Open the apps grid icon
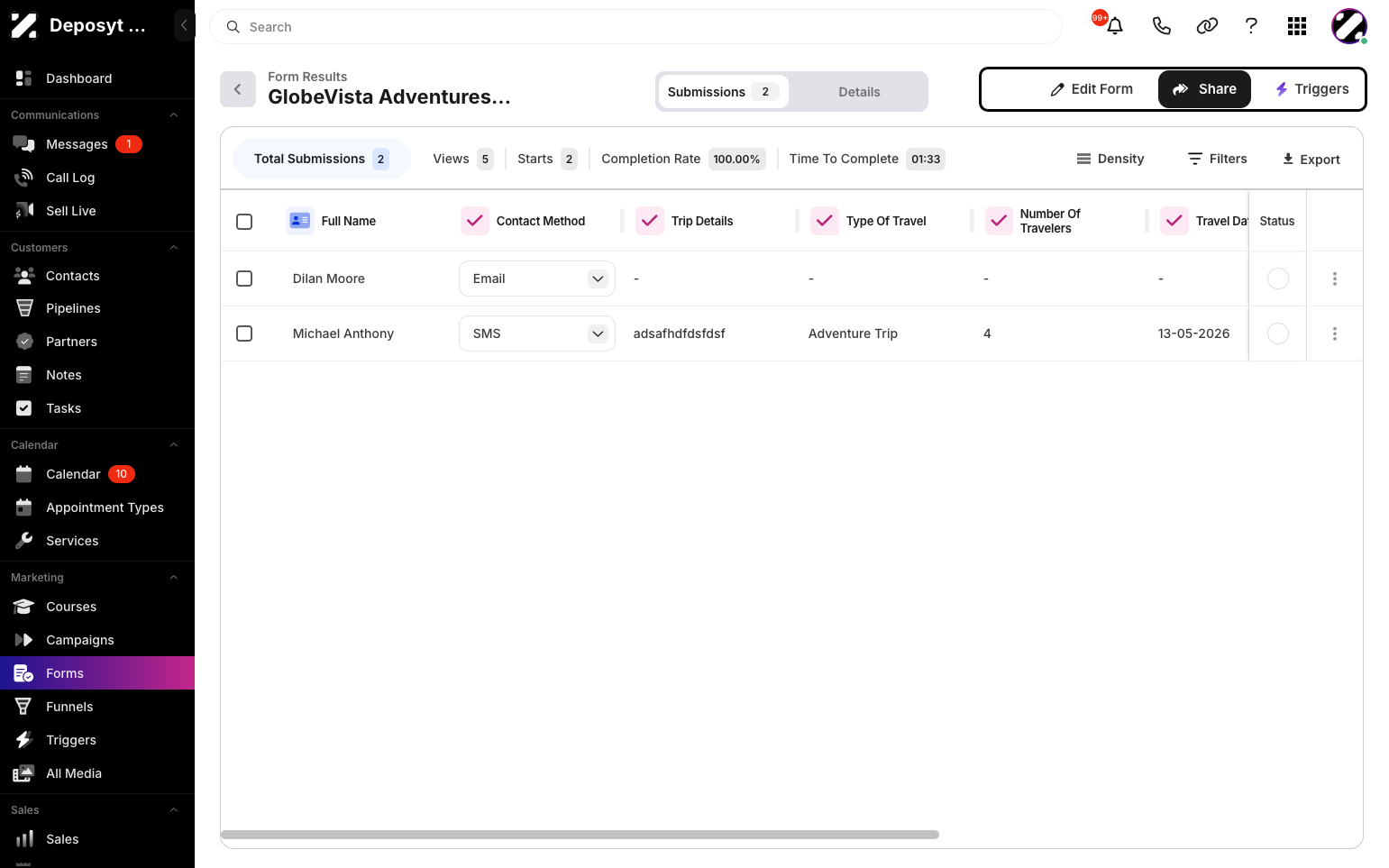Viewport: 1389px width, 868px height. click(1297, 26)
